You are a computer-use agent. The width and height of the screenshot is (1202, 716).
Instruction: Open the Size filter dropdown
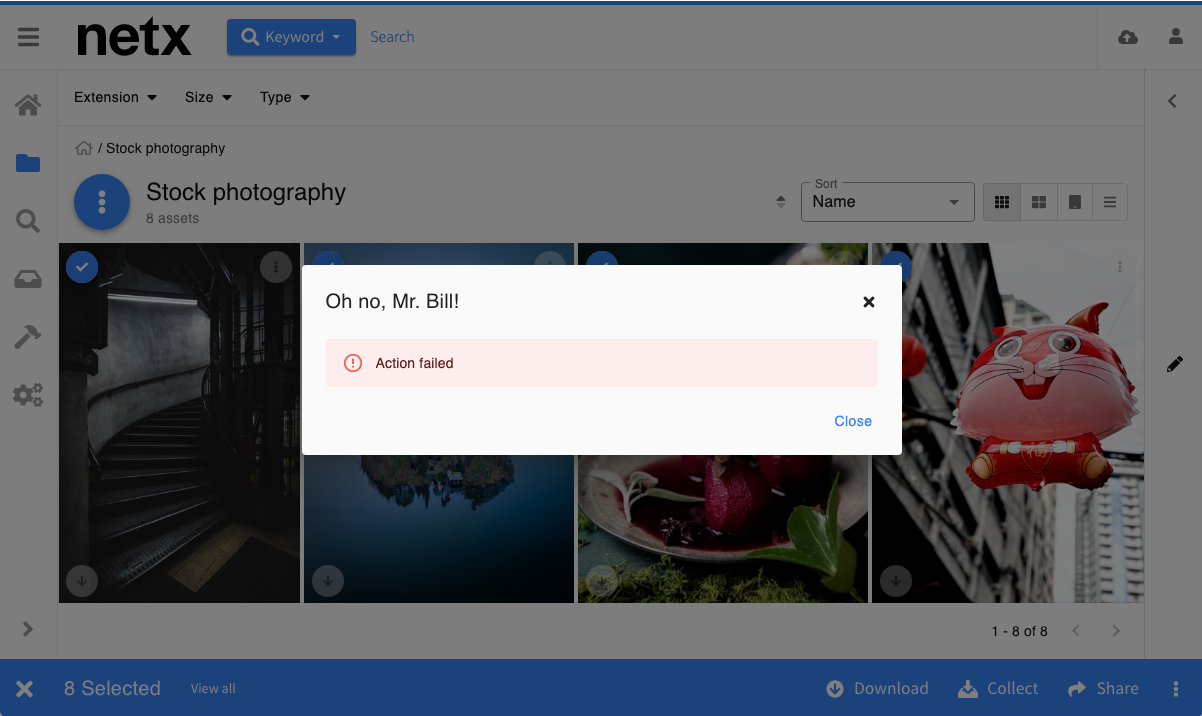[209, 97]
